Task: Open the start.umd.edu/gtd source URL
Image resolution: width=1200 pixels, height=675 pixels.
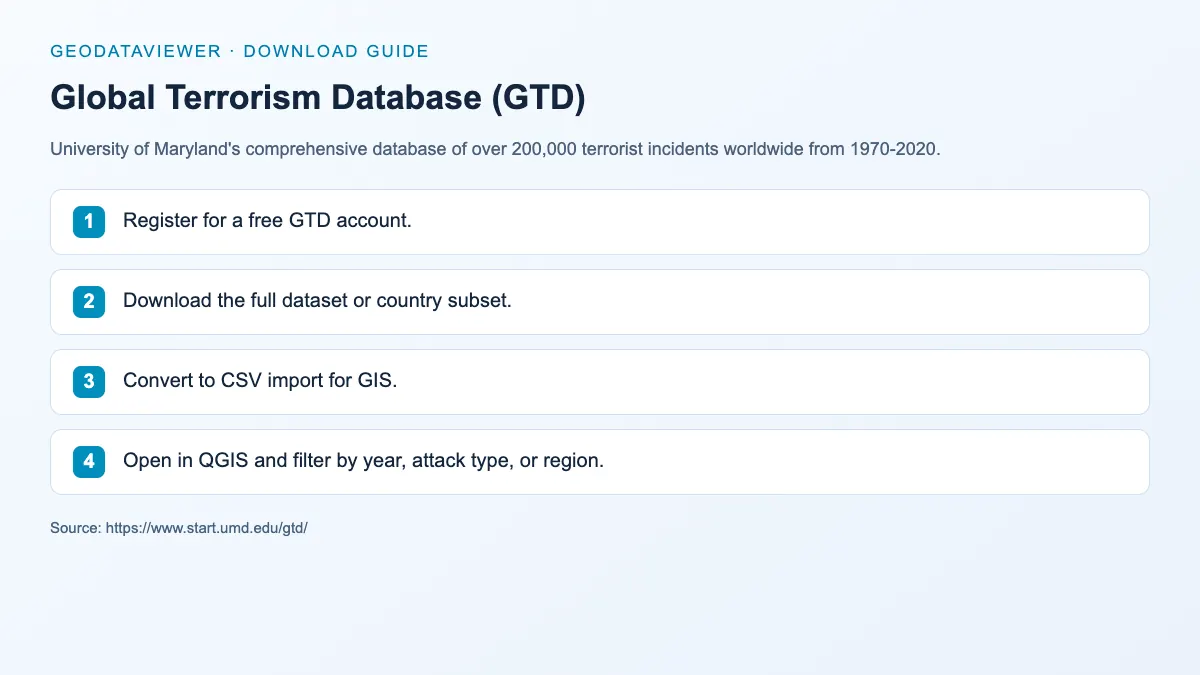Action: [207, 527]
